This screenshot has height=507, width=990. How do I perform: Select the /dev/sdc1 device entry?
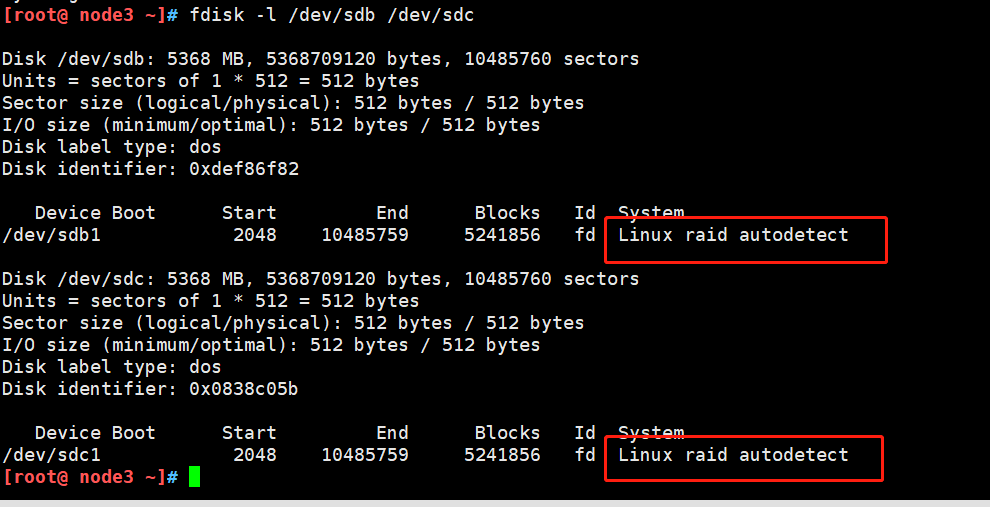click(51, 455)
